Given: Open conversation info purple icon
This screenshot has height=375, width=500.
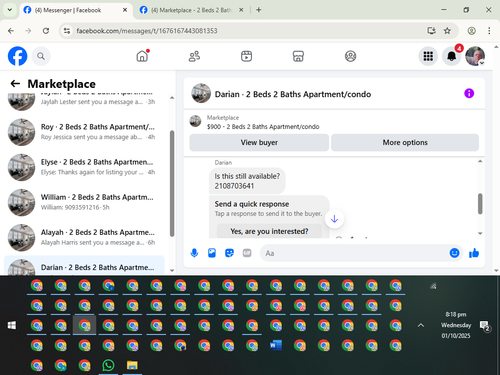Looking at the screenshot, I should (469, 93).
